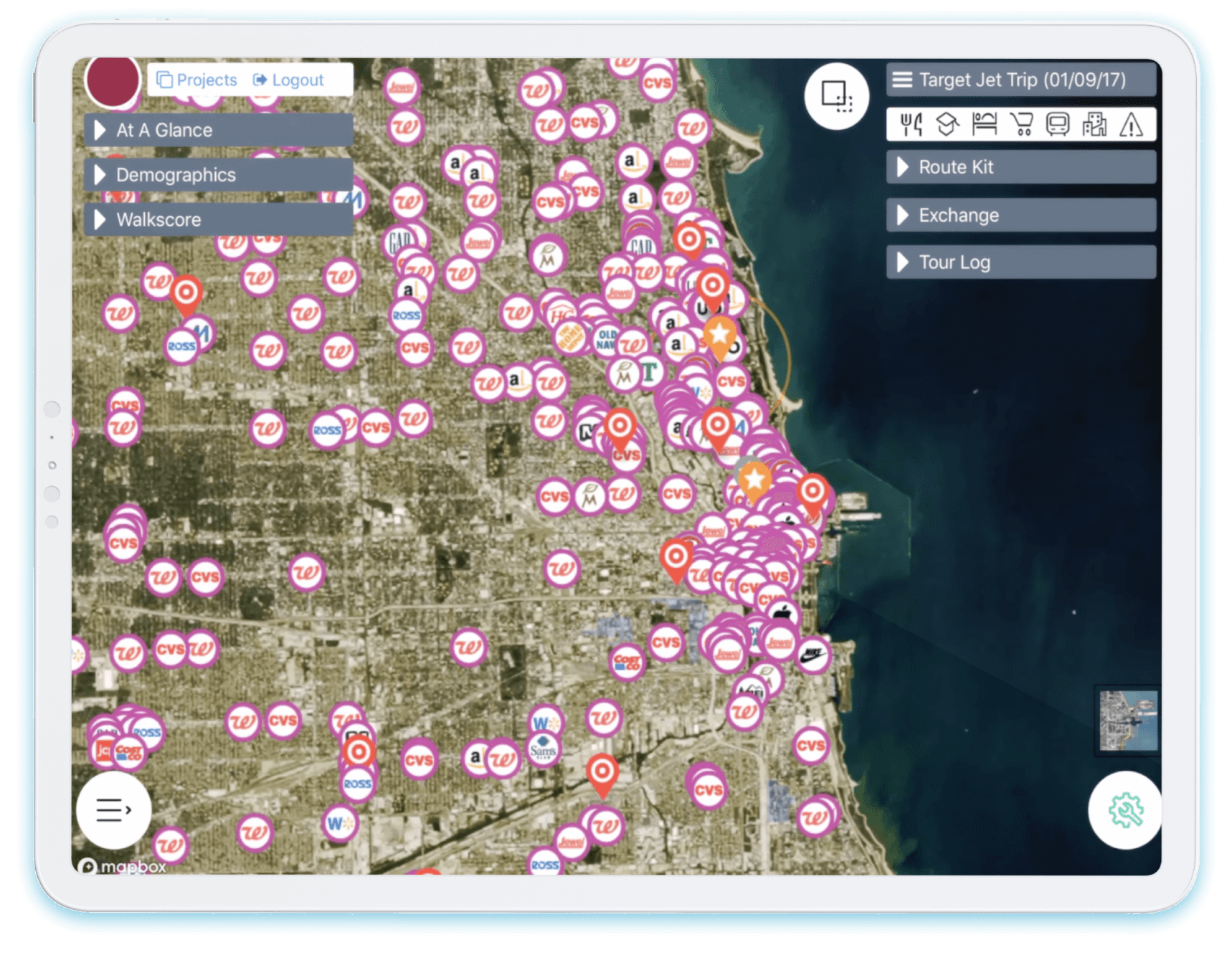Toggle the shopping cart retail icon
1232x955 pixels.
(1021, 125)
